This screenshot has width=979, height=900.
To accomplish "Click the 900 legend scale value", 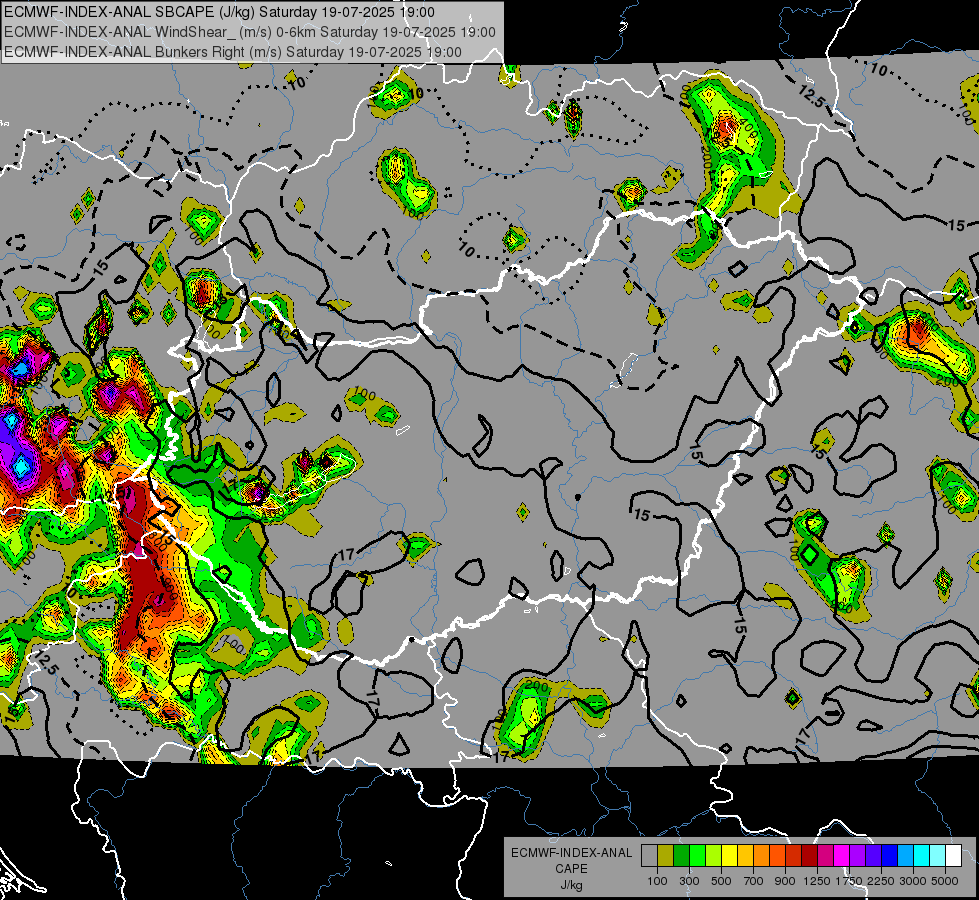I will click(785, 881).
